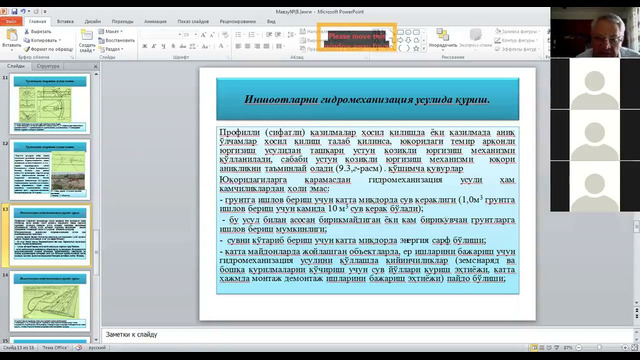Open Shape Effects (Эффекты фигур) menu
The height and width of the screenshot is (360, 640).
point(517,49)
